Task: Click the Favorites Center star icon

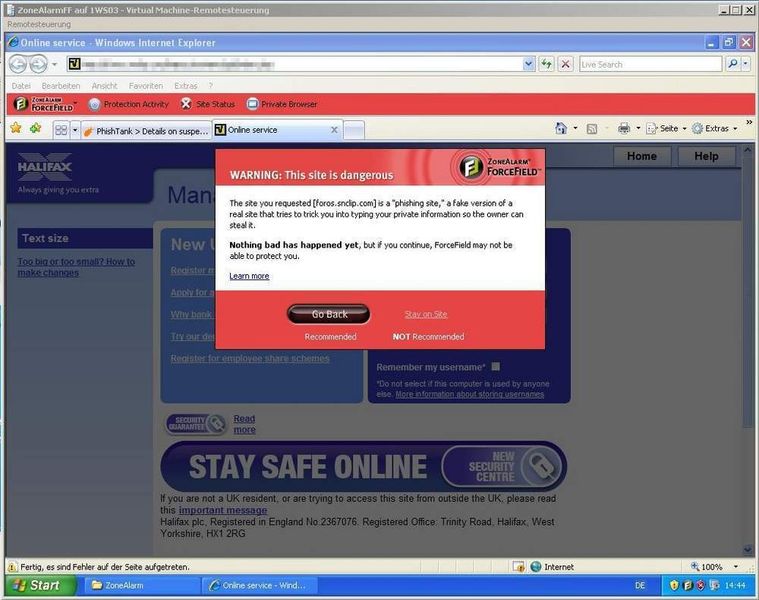Action: pos(16,128)
